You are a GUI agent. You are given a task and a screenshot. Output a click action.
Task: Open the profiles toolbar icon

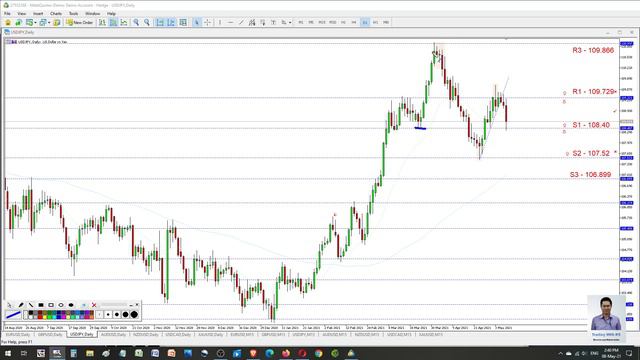coord(42,22)
